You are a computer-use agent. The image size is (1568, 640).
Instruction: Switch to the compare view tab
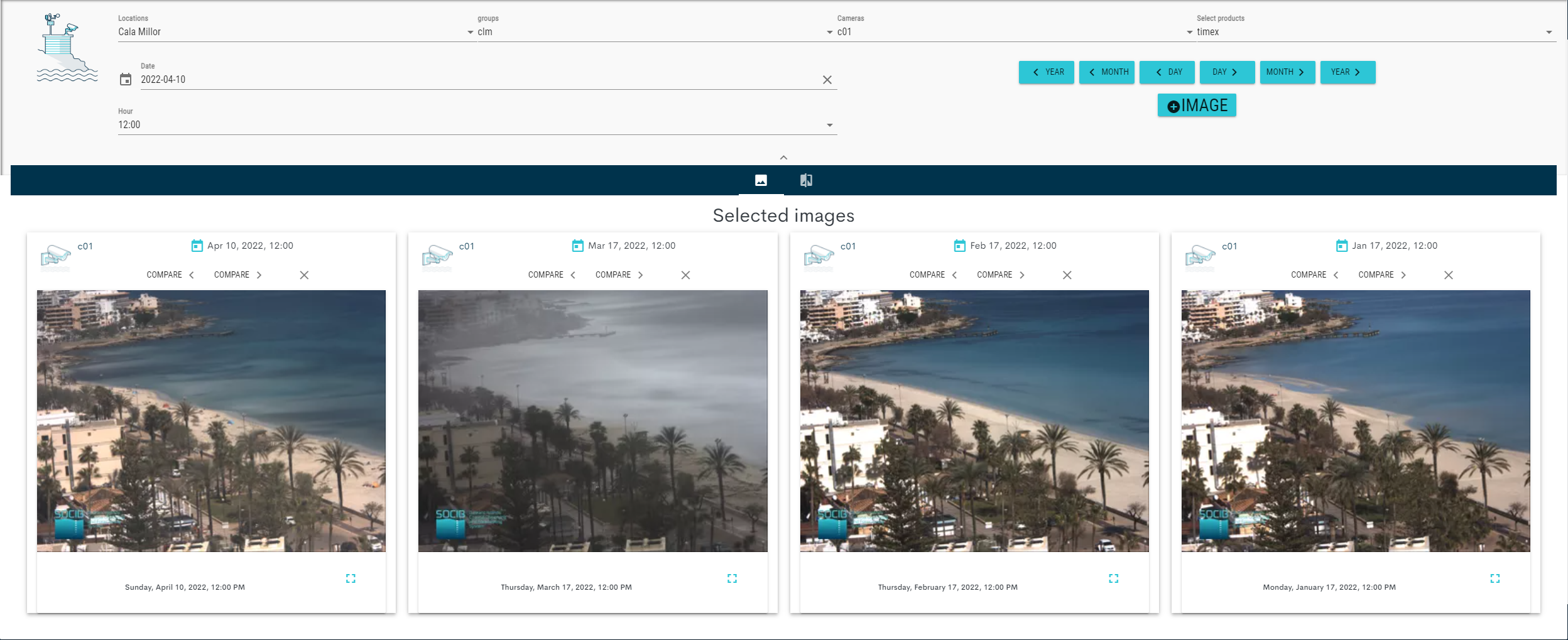tap(806, 180)
